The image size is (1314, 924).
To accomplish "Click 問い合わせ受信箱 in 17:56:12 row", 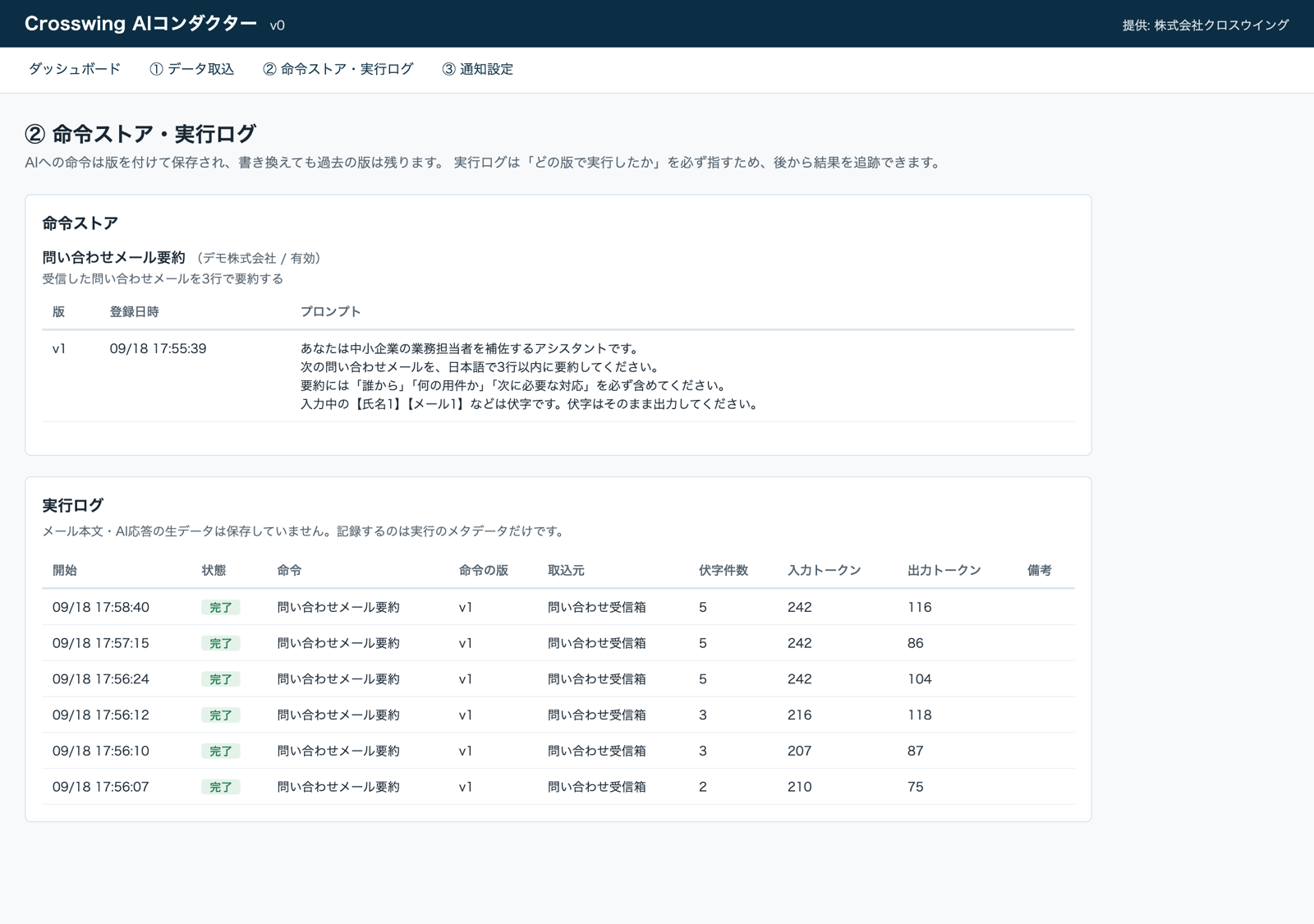I will click(597, 715).
